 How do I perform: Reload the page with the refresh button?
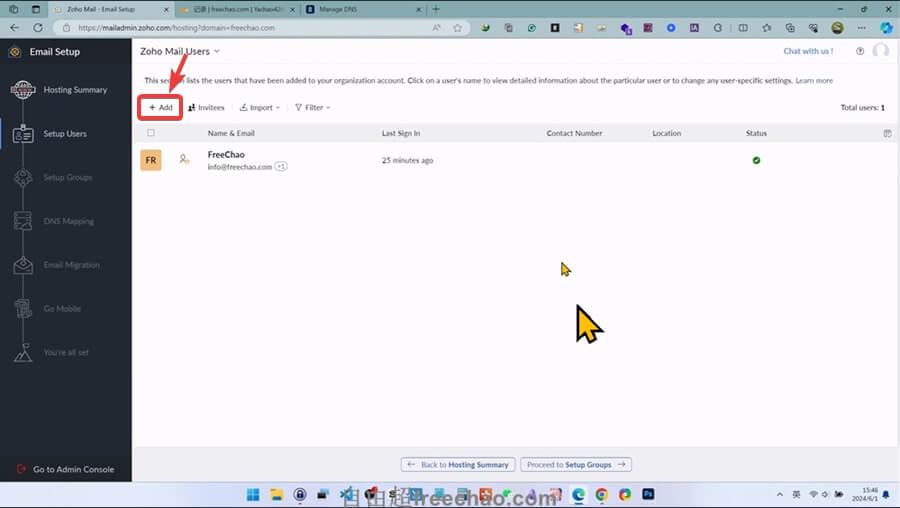click(x=38, y=28)
